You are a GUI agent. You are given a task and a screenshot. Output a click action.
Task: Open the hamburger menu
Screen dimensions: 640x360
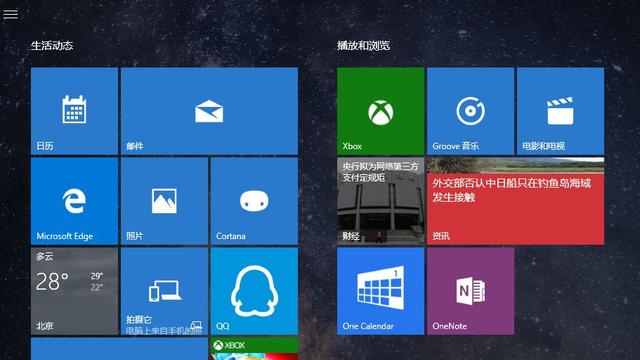click(x=10, y=14)
